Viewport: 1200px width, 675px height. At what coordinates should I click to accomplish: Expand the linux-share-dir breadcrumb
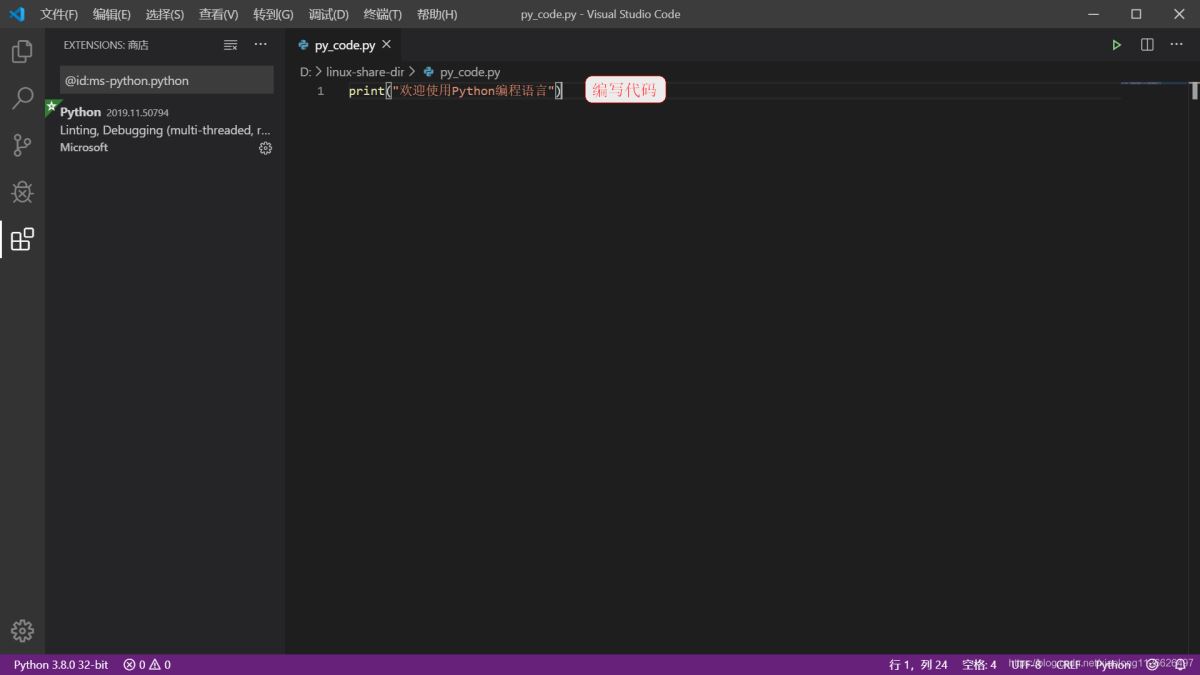(x=365, y=71)
